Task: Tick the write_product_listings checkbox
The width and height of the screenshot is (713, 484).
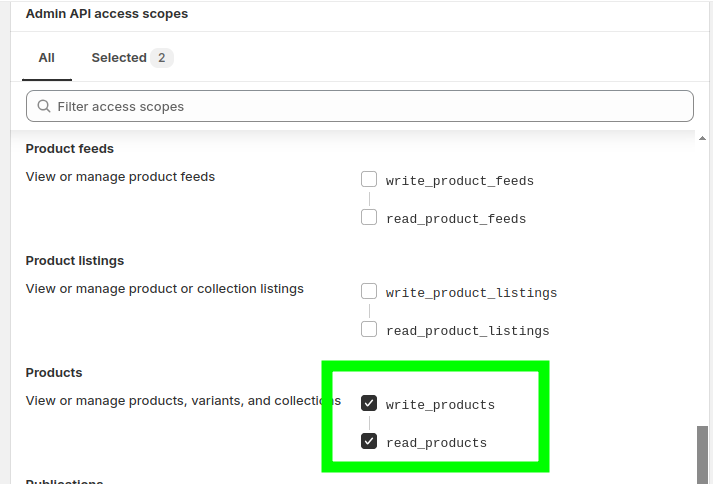Action: [x=369, y=292]
